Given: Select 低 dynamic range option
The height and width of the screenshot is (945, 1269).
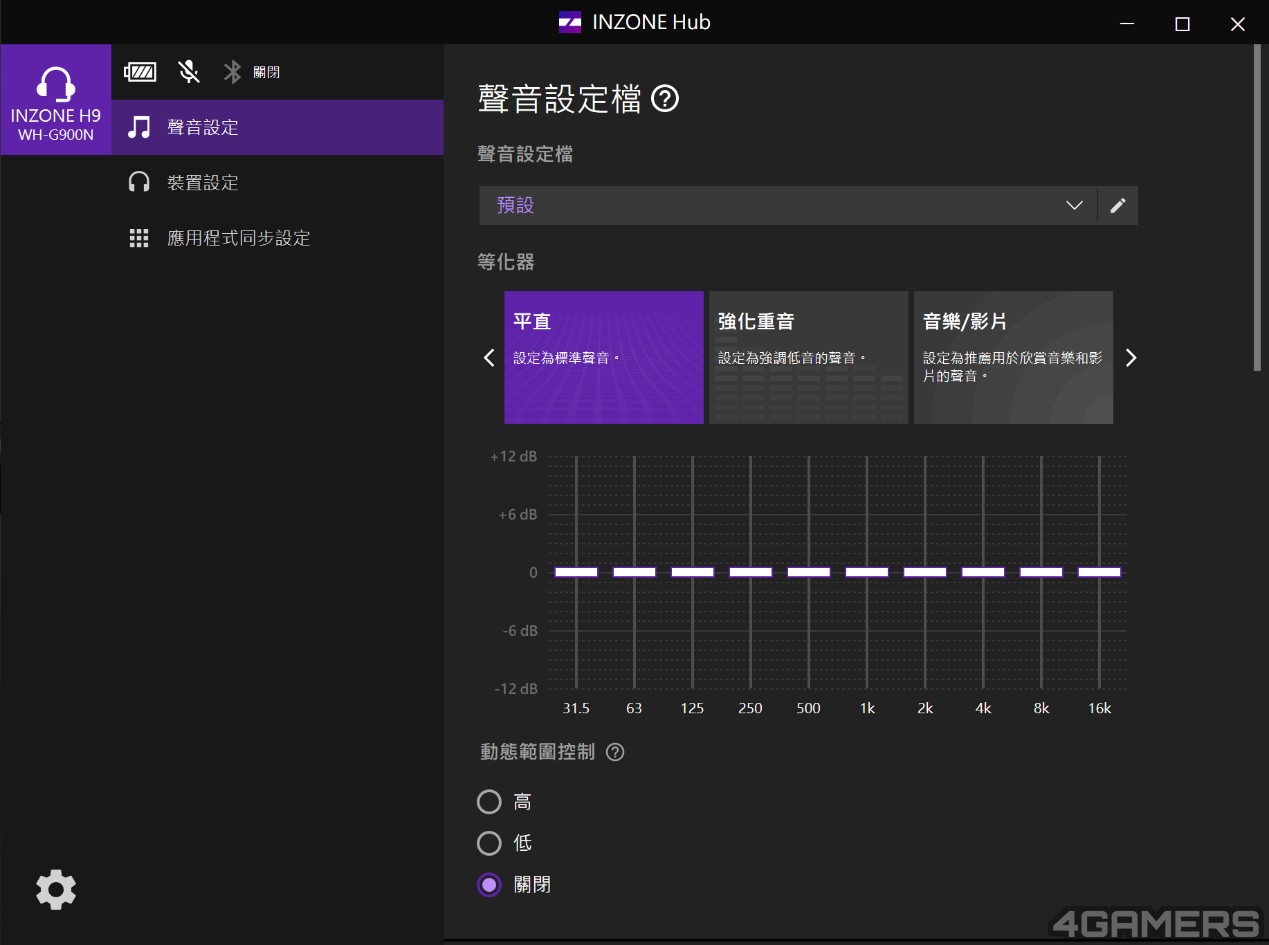Looking at the screenshot, I should click(489, 843).
